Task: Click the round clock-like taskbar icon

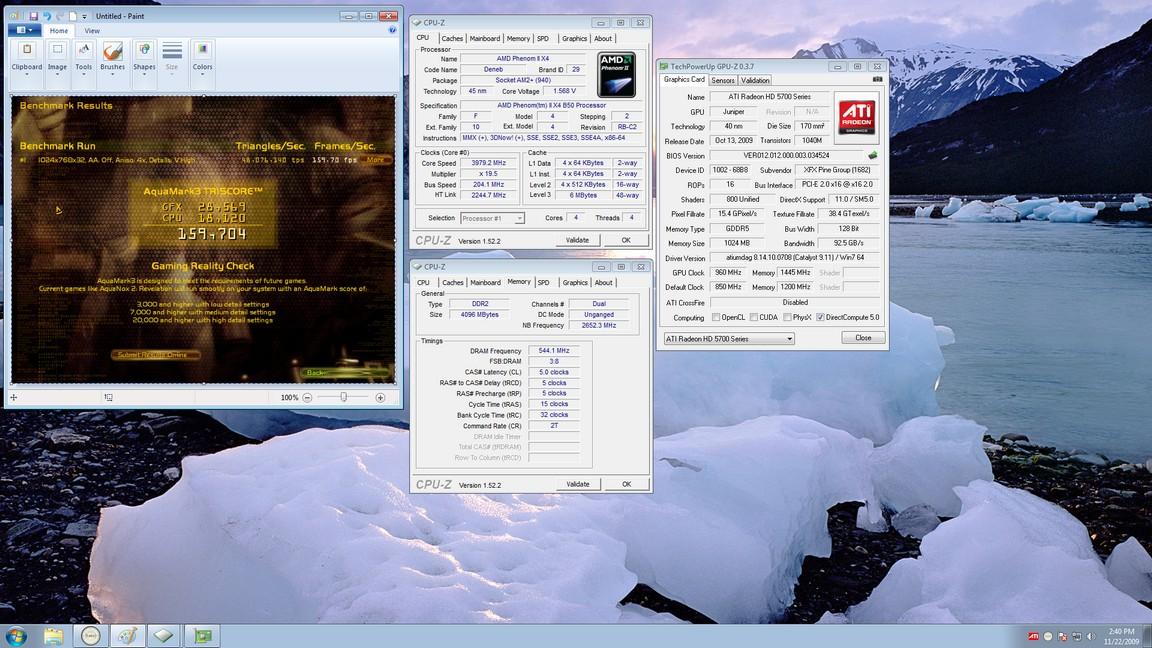Action: 90,636
